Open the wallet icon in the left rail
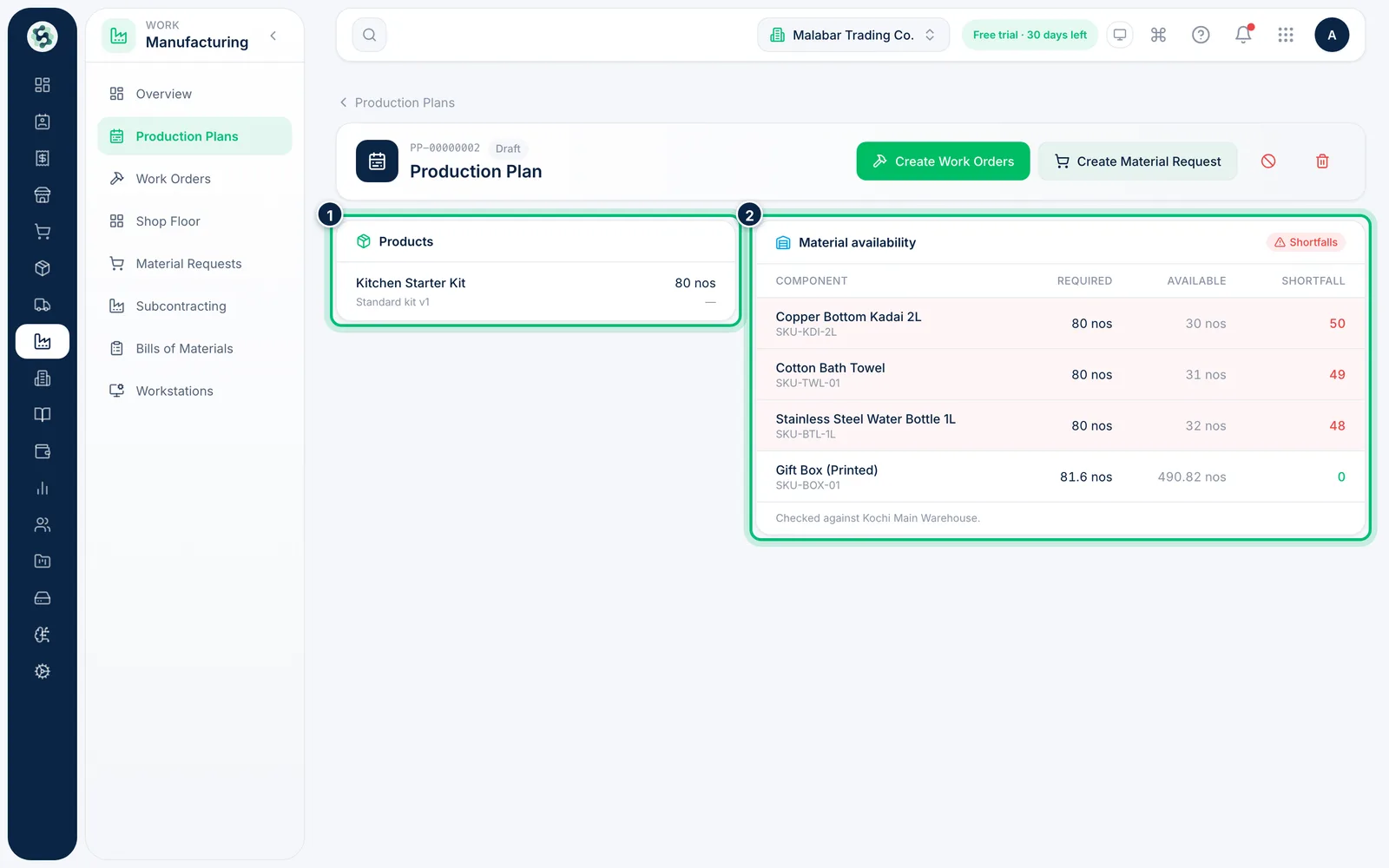Viewport: 1389px width, 868px height. 42,451
